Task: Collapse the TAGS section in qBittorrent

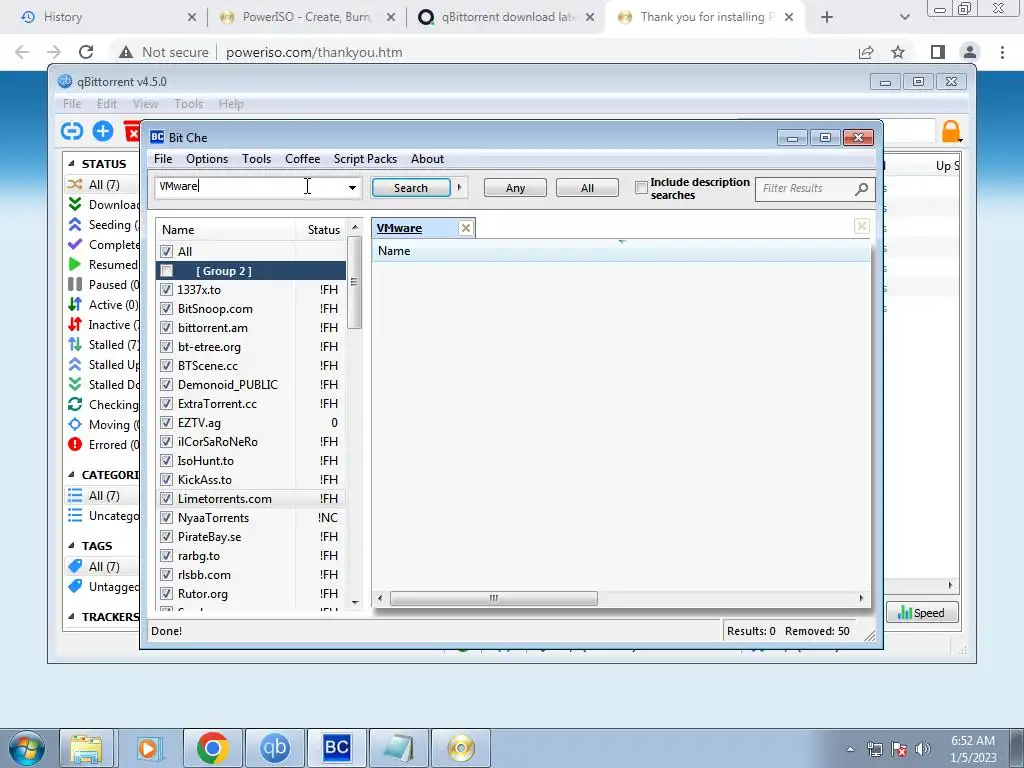Action: 71,545
